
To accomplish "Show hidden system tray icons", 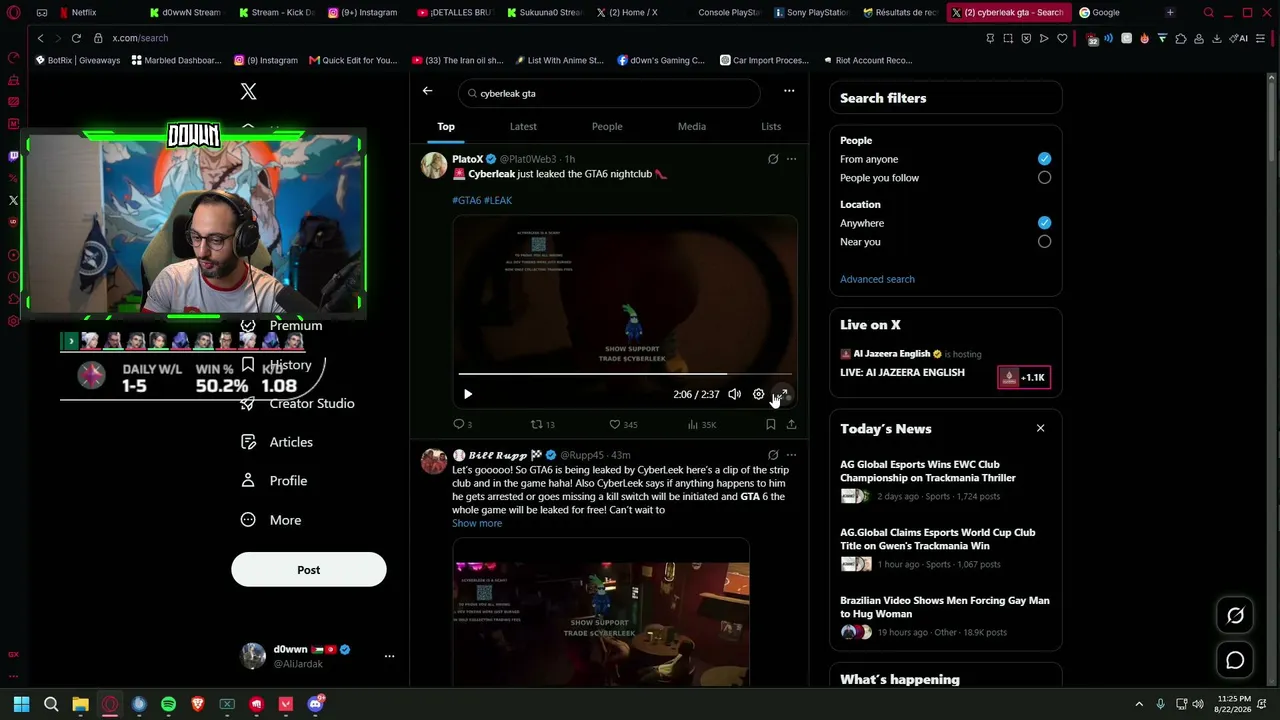I will click(1139, 704).
